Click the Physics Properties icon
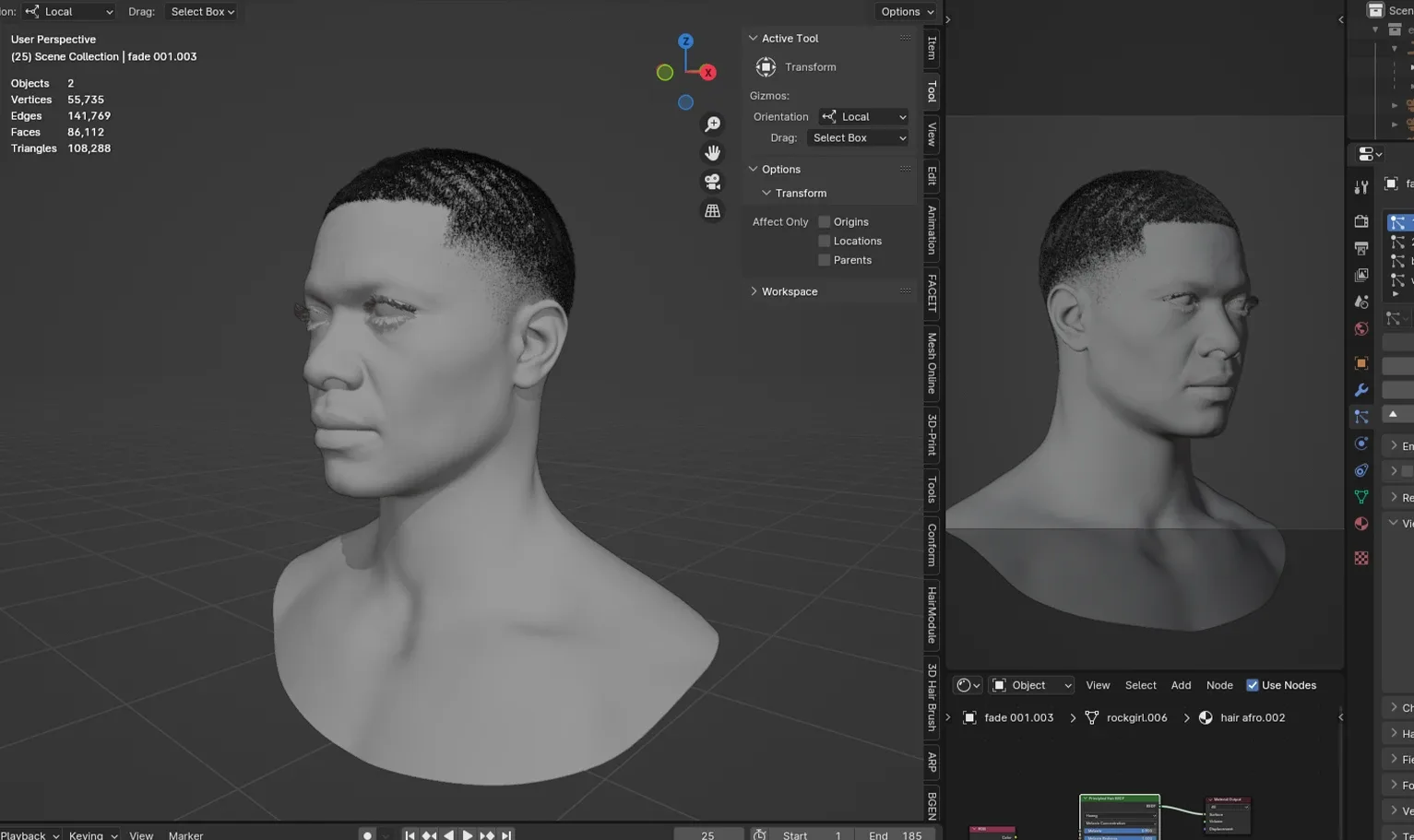Screen dimensions: 1414x840 [1361, 443]
